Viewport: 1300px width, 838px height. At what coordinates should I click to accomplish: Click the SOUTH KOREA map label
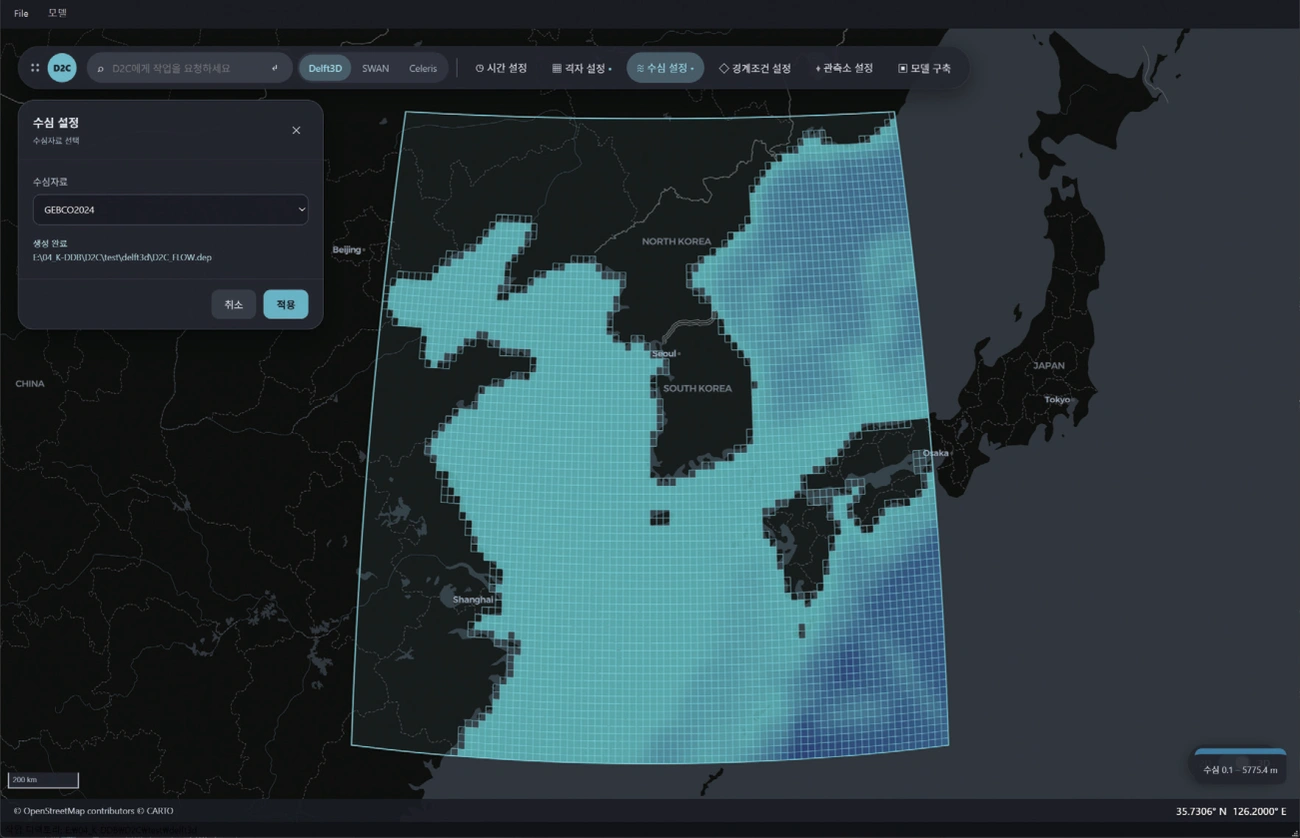pos(697,388)
